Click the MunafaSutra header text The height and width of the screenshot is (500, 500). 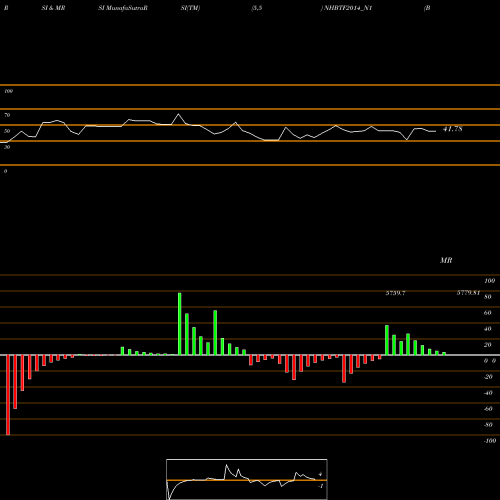pos(123,8)
